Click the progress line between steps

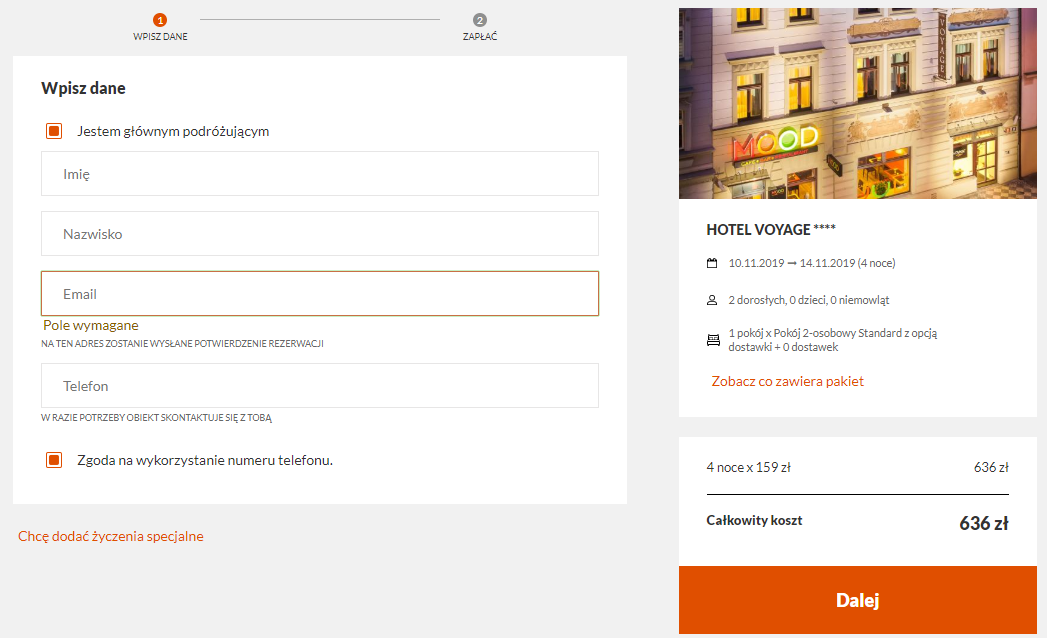[x=320, y=19]
